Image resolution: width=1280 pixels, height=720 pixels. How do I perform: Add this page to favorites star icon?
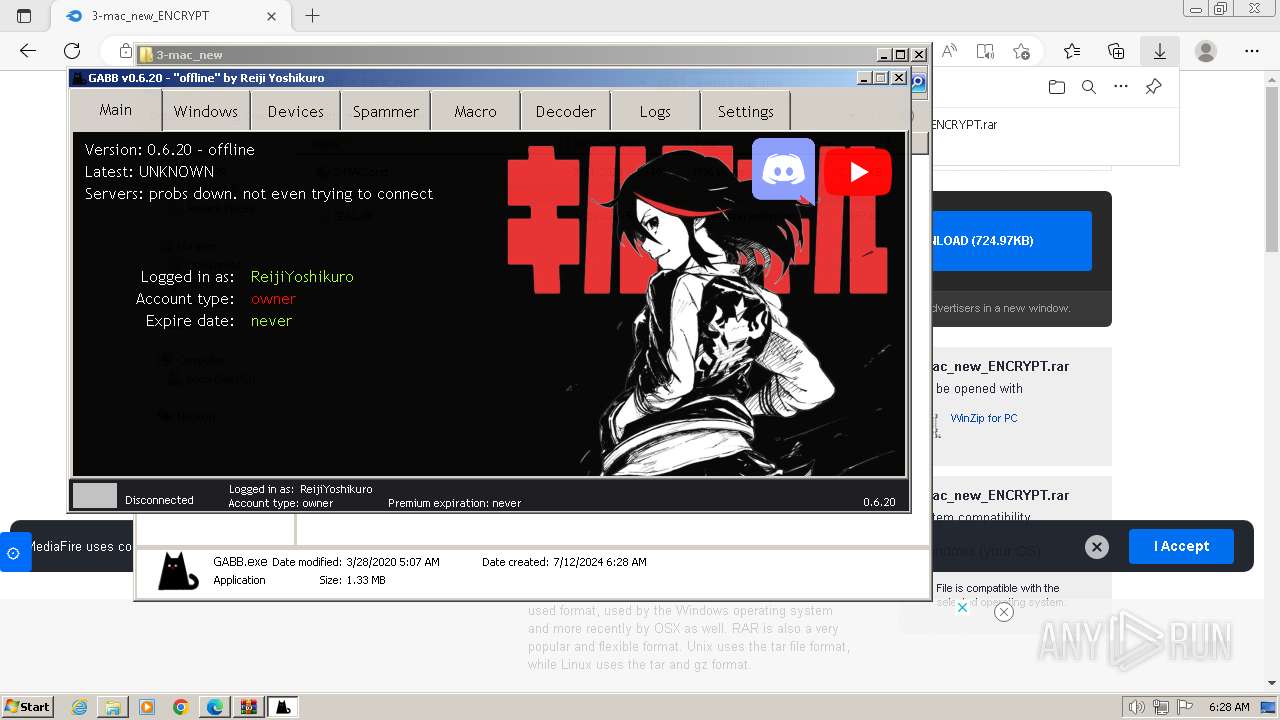[1021, 51]
